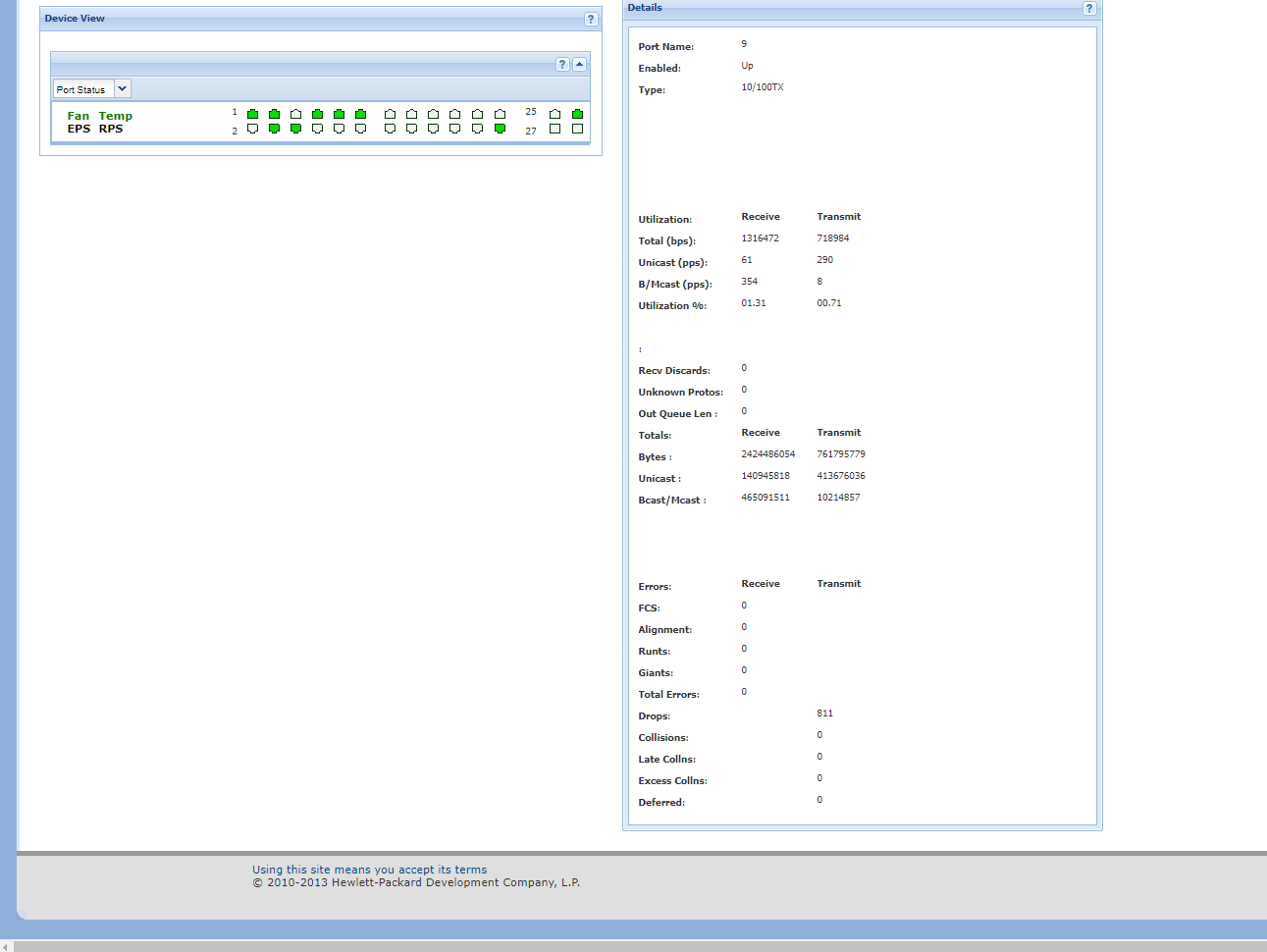Select port 11 icon in device view
Screen dimensions: 1267x952
360,114
